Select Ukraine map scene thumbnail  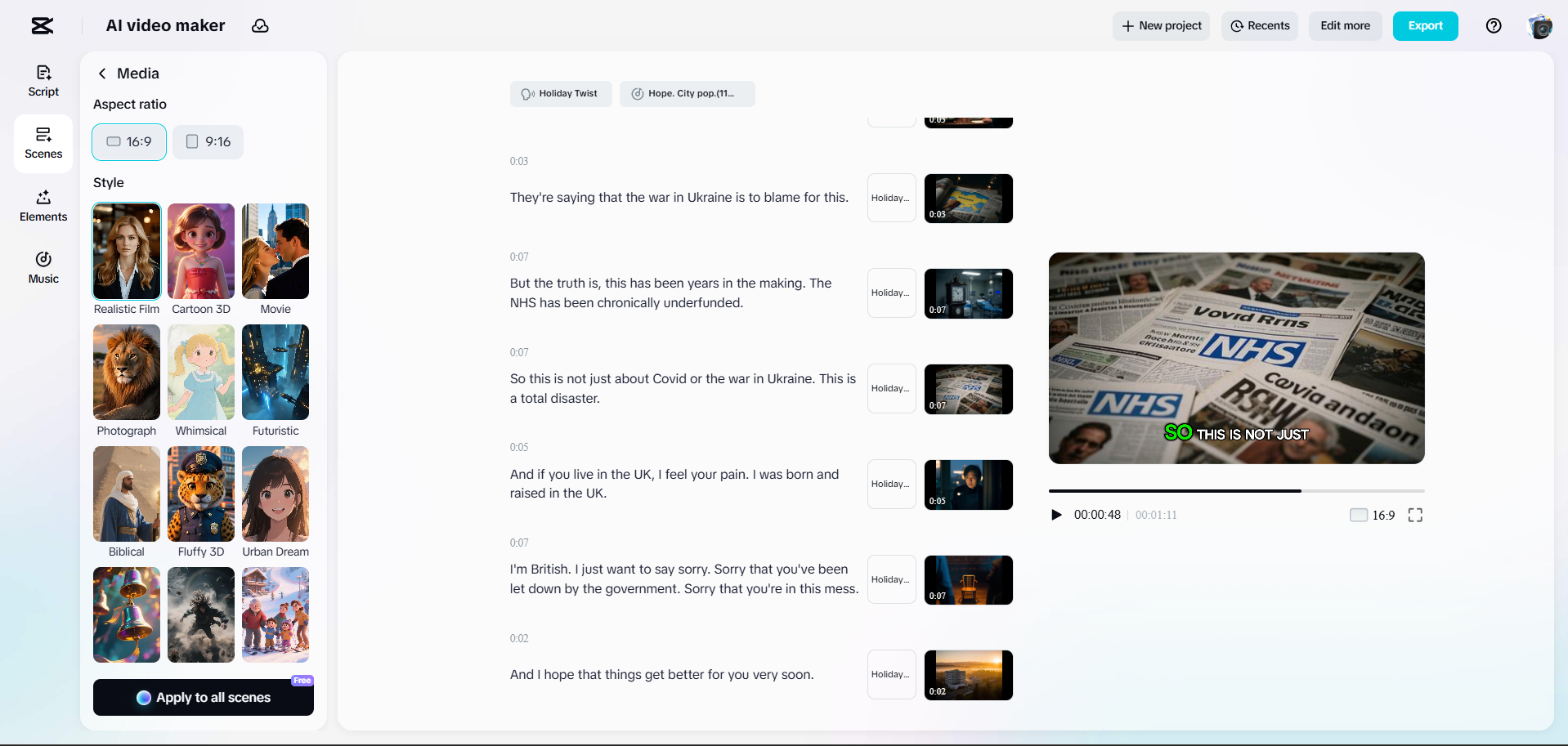969,199
